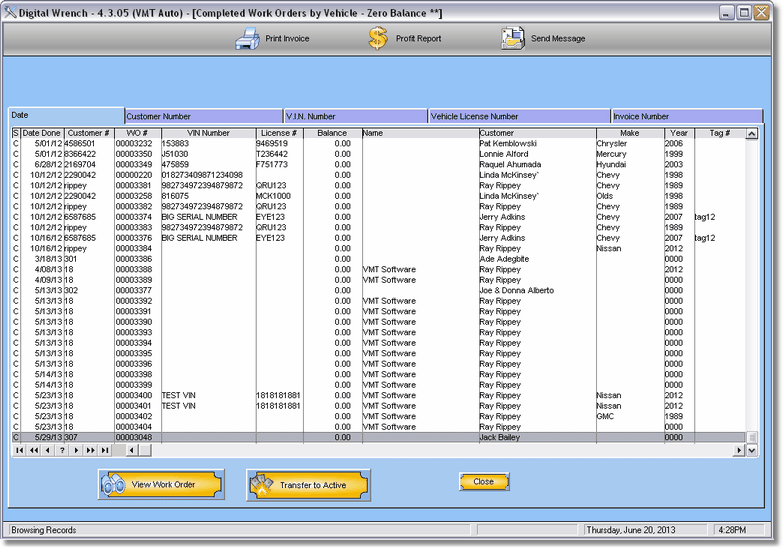
Task: Click the Balance column header
Action: 332,133
